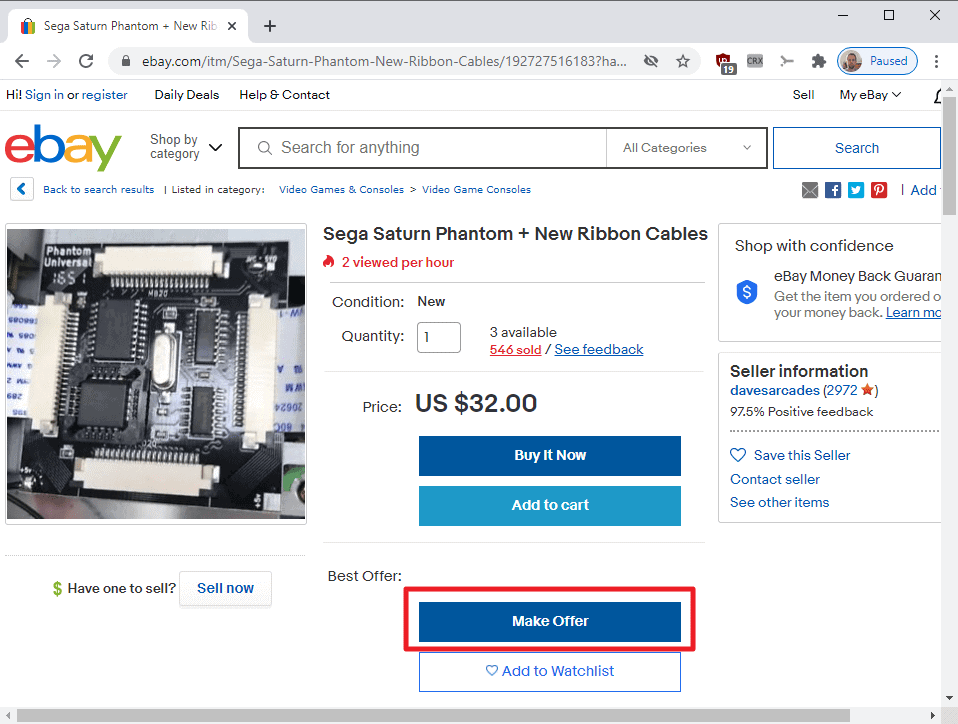Click the eBay logo
958x724 pixels.
[x=64, y=147]
